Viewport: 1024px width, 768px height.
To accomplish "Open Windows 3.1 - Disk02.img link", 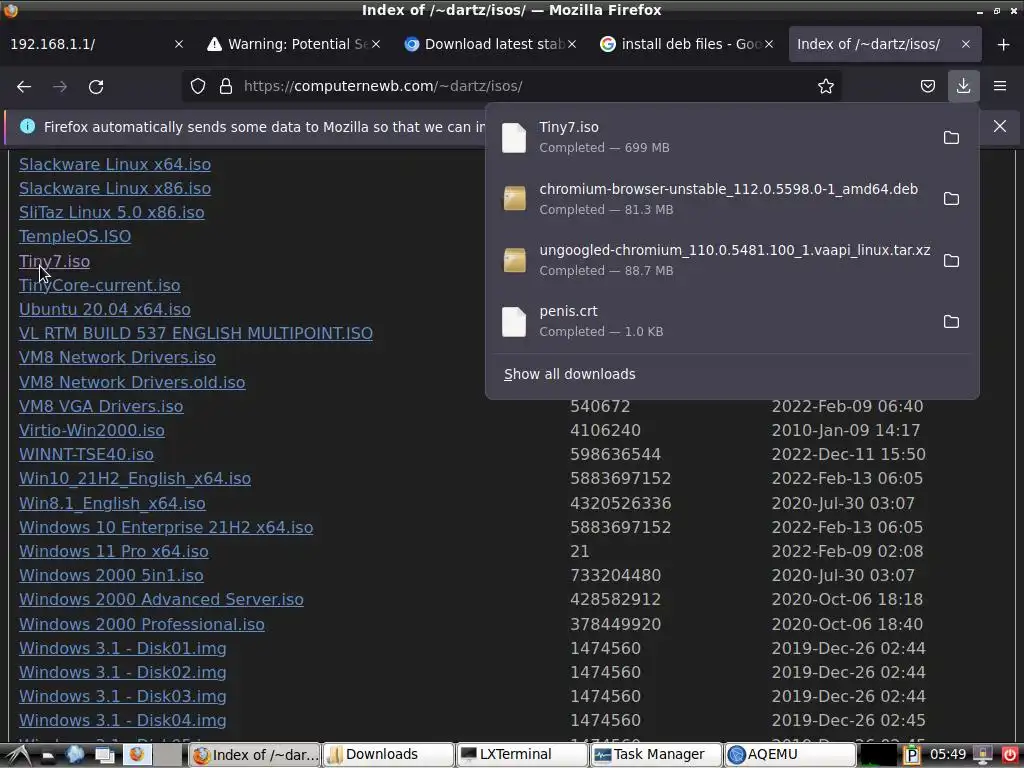I will 123,672.
